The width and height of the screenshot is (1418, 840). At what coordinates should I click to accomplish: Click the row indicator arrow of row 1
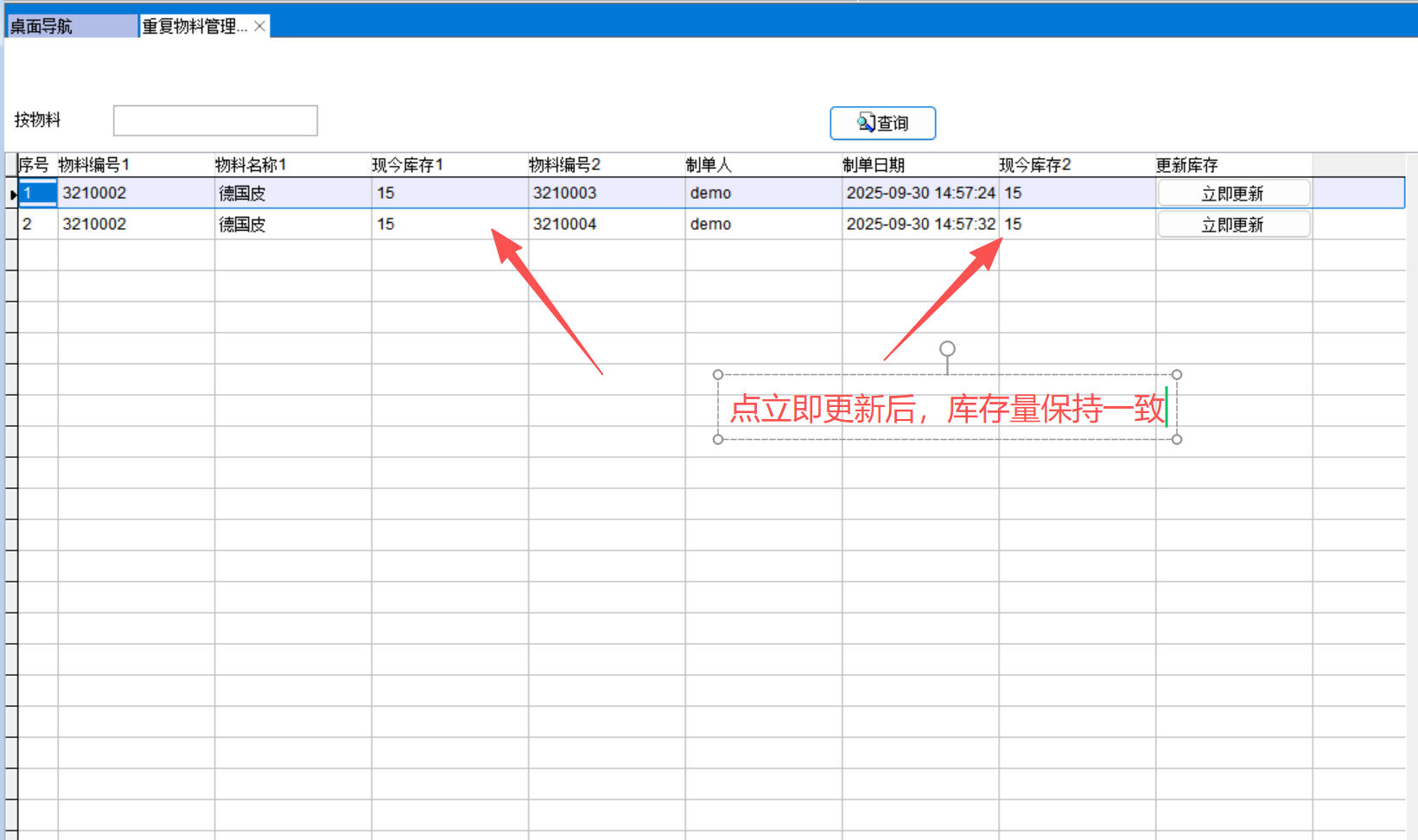coord(12,194)
